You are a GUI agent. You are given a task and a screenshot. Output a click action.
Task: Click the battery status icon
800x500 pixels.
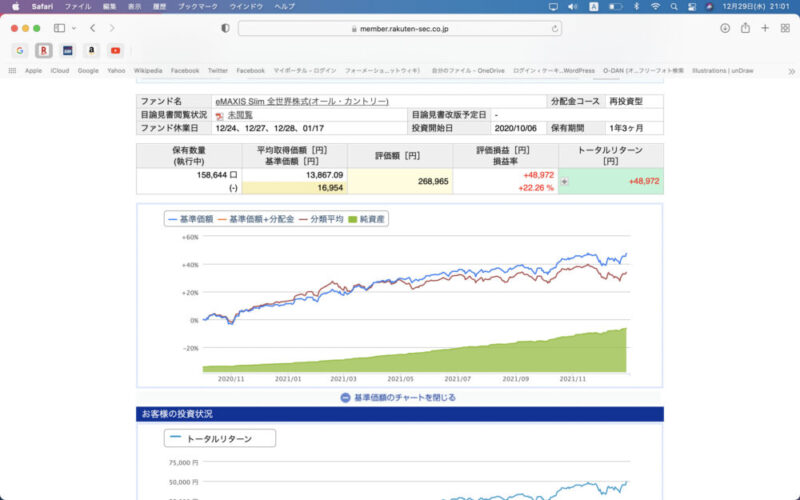point(615,7)
